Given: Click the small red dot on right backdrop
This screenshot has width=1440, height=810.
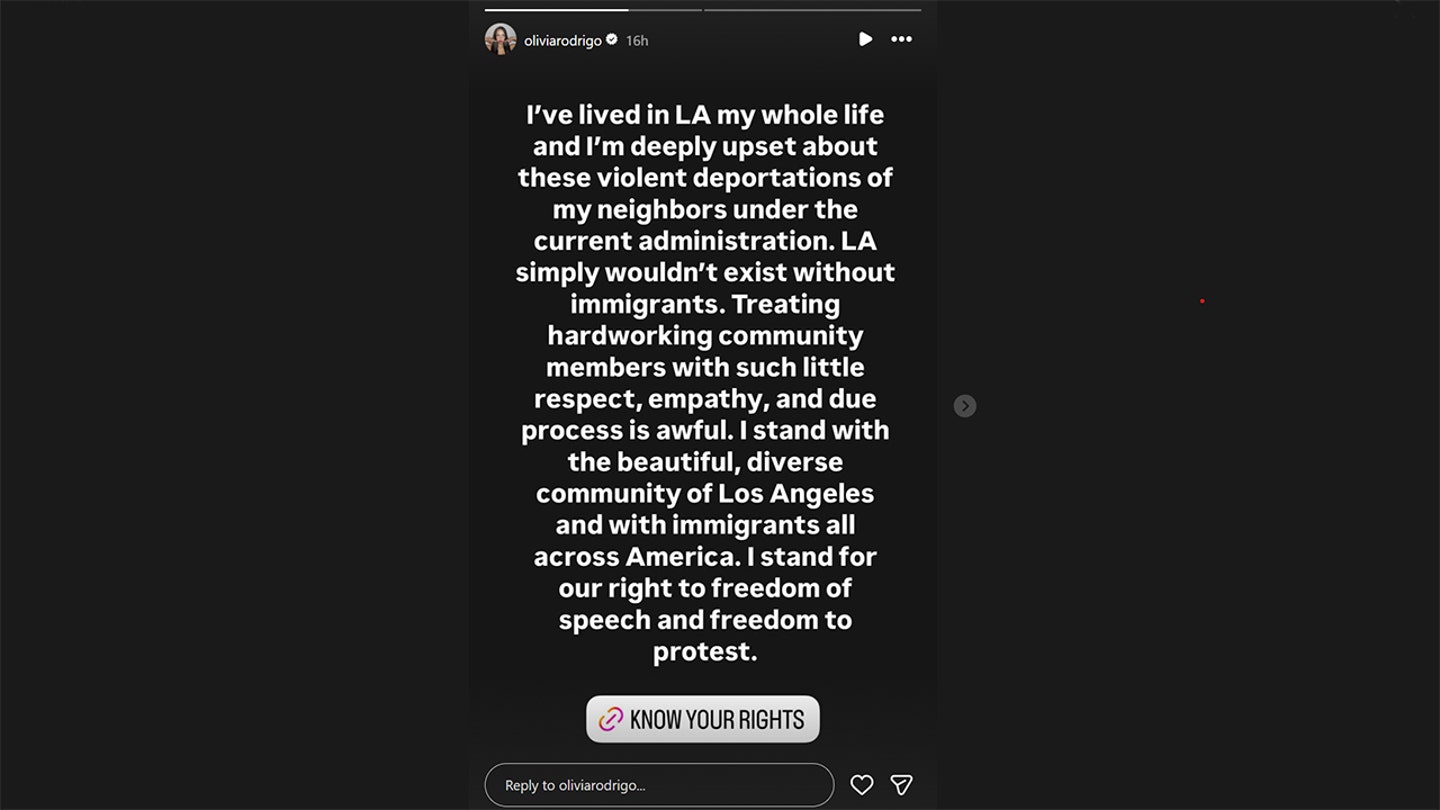Looking at the screenshot, I should [x=1202, y=301].
